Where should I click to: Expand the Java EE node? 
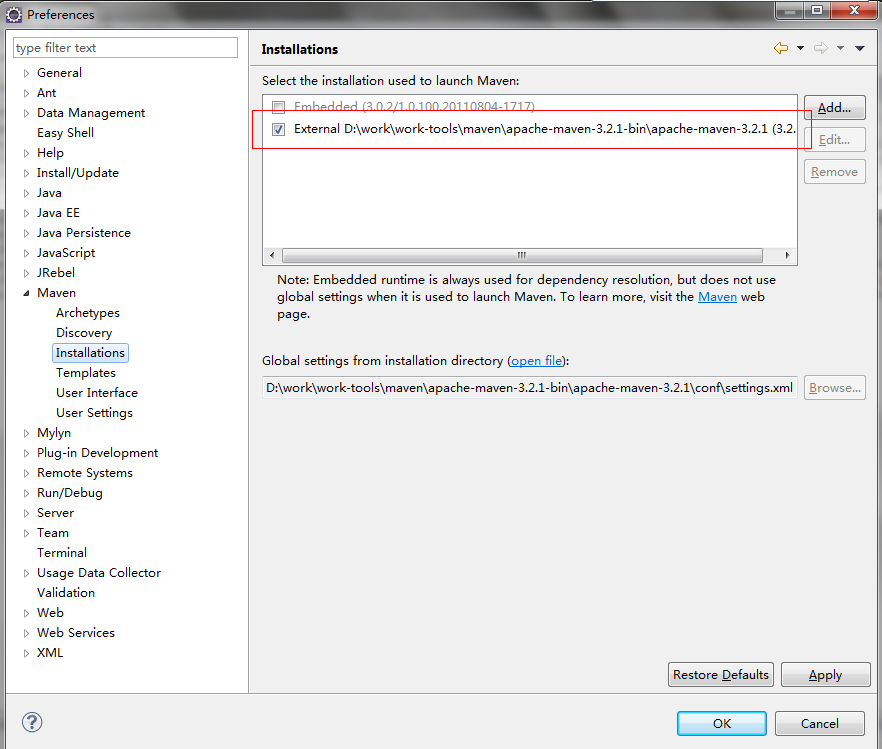26,213
